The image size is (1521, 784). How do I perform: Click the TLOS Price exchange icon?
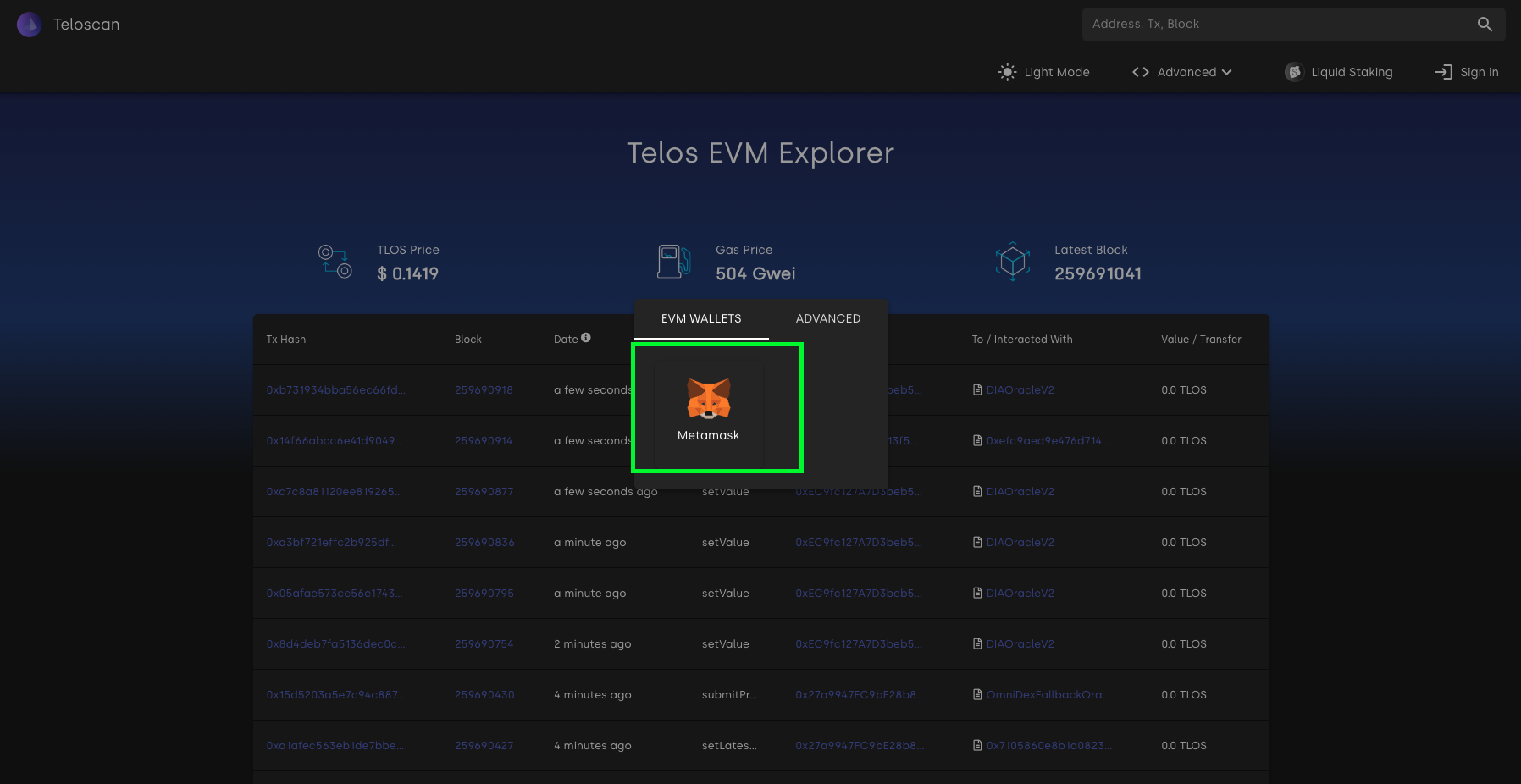coord(335,261)
